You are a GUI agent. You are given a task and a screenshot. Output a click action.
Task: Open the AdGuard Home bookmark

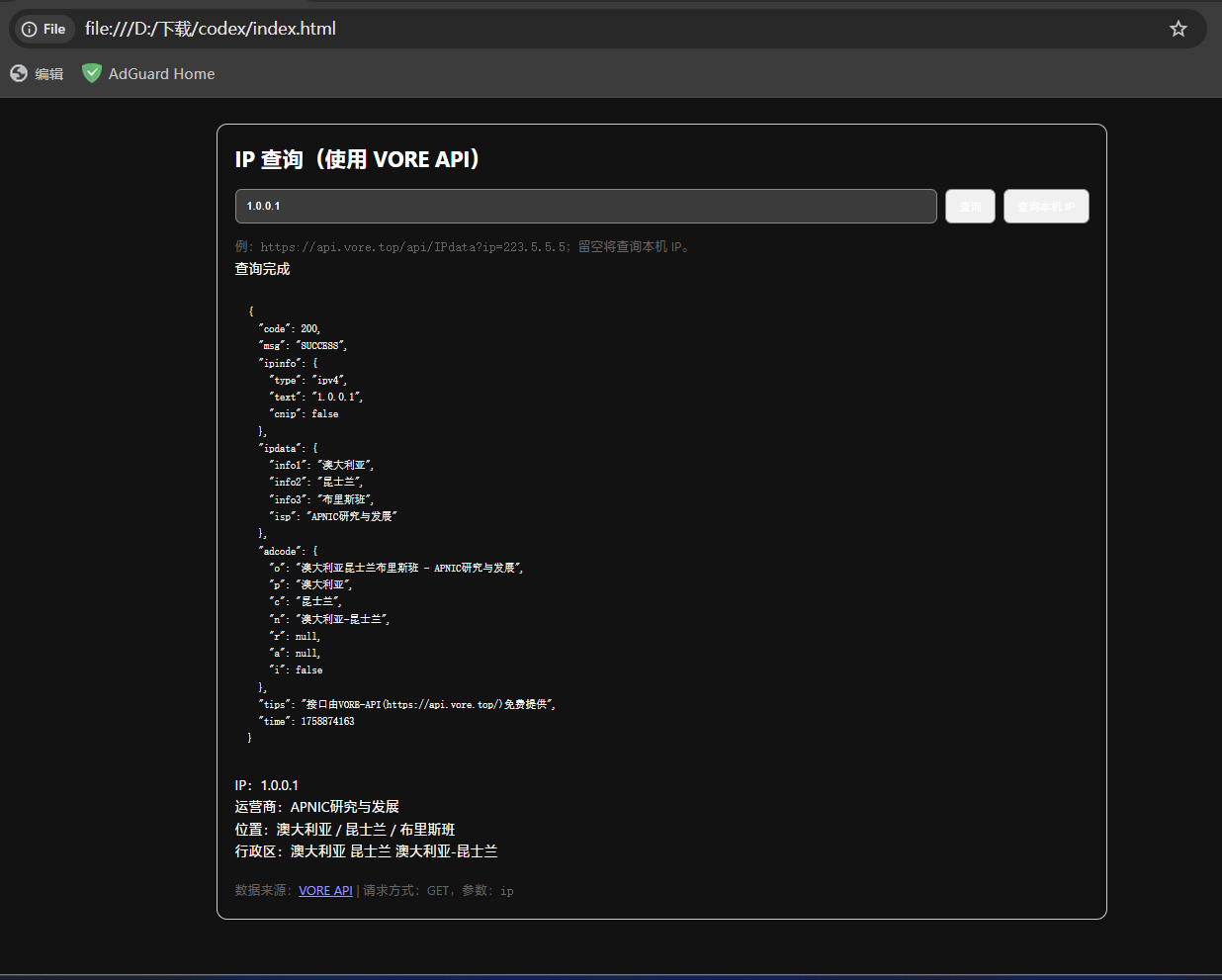(x=148, y=73)
